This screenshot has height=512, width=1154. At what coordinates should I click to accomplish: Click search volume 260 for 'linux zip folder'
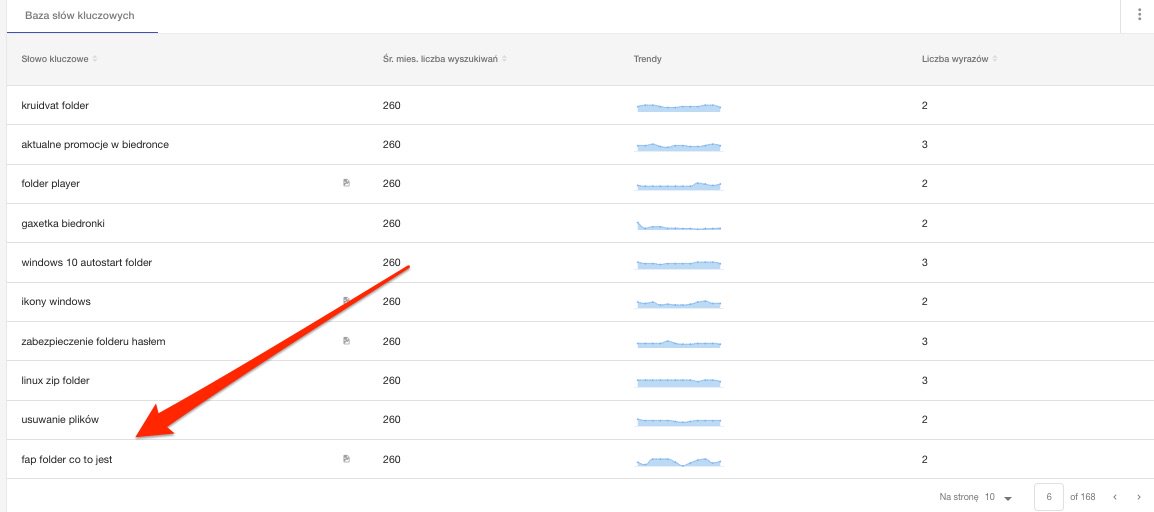tap(392, 380)
